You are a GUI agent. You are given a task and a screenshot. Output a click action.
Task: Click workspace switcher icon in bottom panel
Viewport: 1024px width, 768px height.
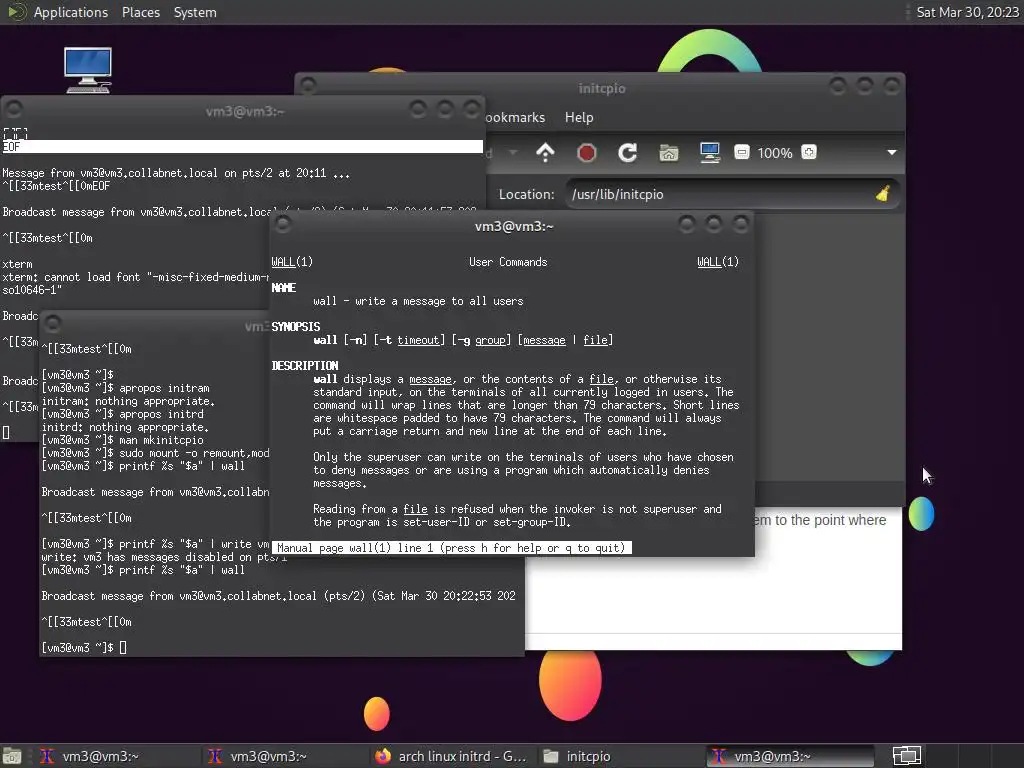[x=907, y=756]
